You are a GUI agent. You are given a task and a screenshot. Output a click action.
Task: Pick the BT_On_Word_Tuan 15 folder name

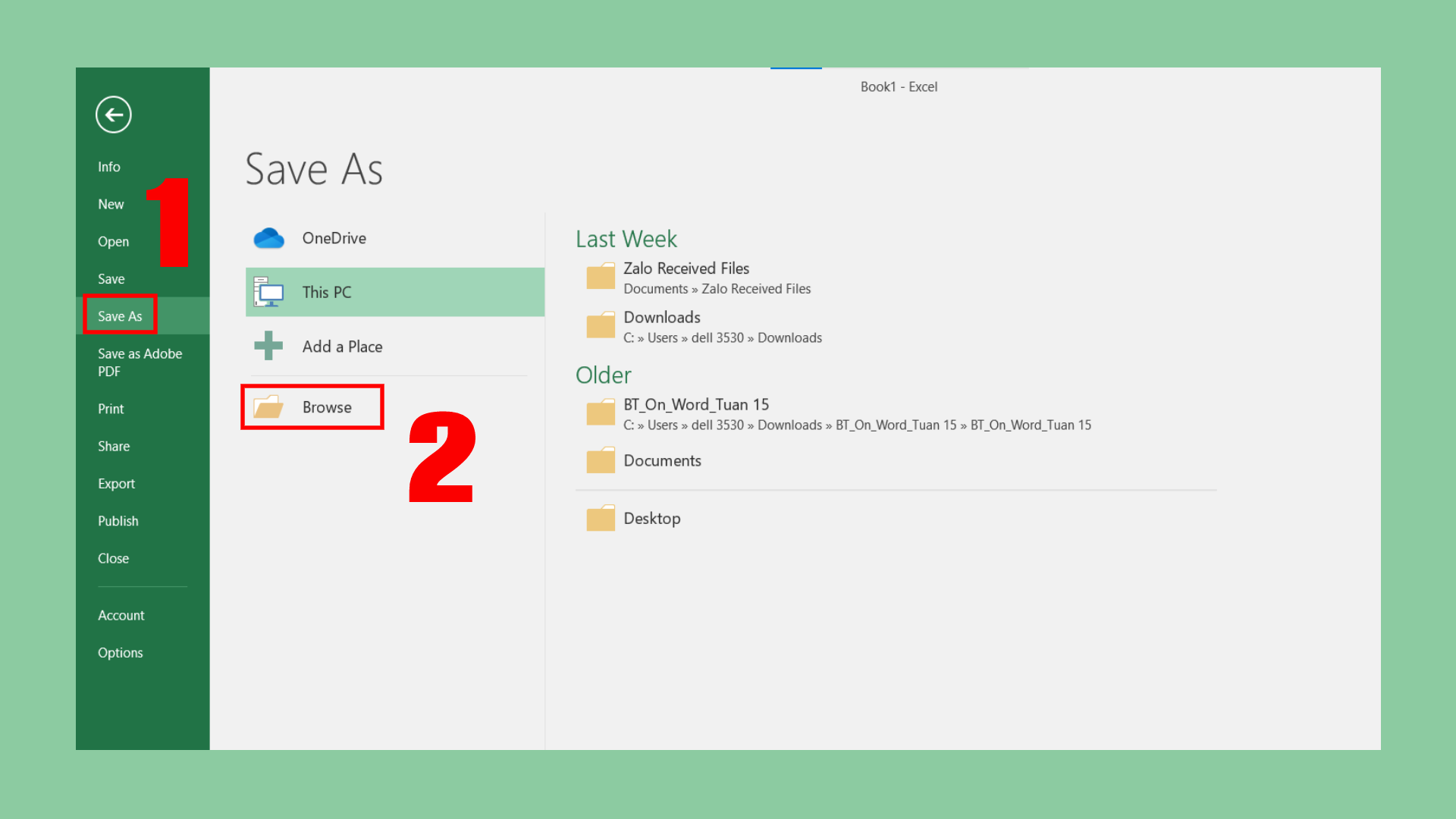(x=696, y=405)
